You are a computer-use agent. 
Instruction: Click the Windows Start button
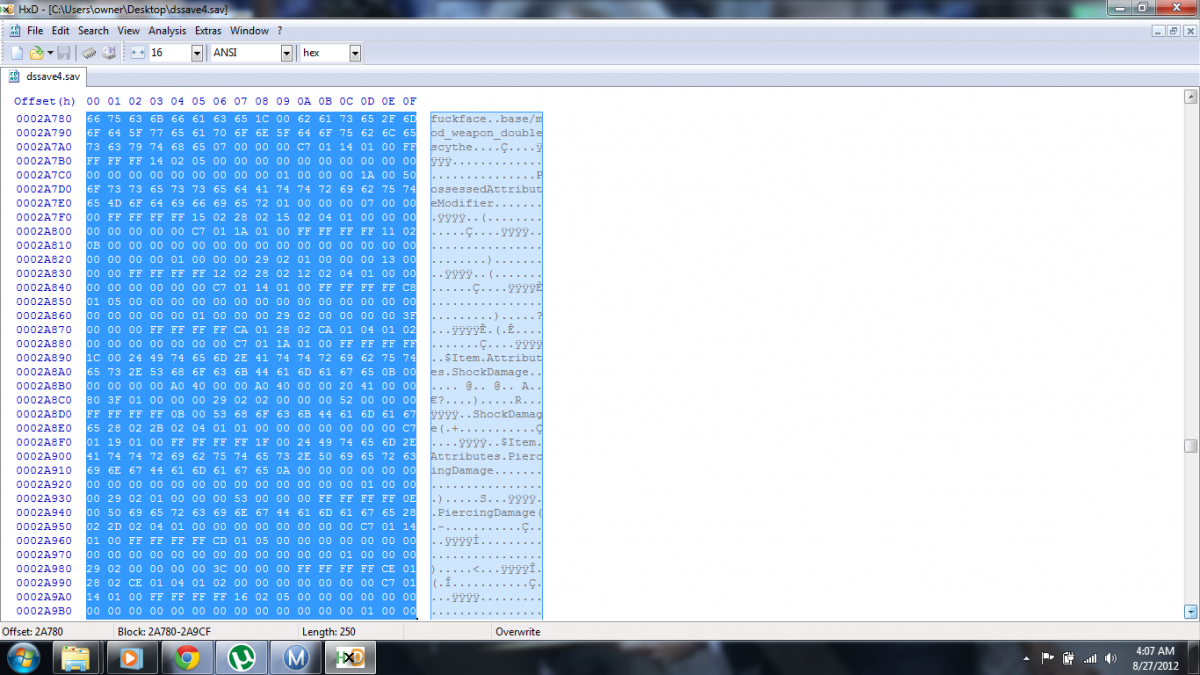pyautogui.click(x=22, y=657)
